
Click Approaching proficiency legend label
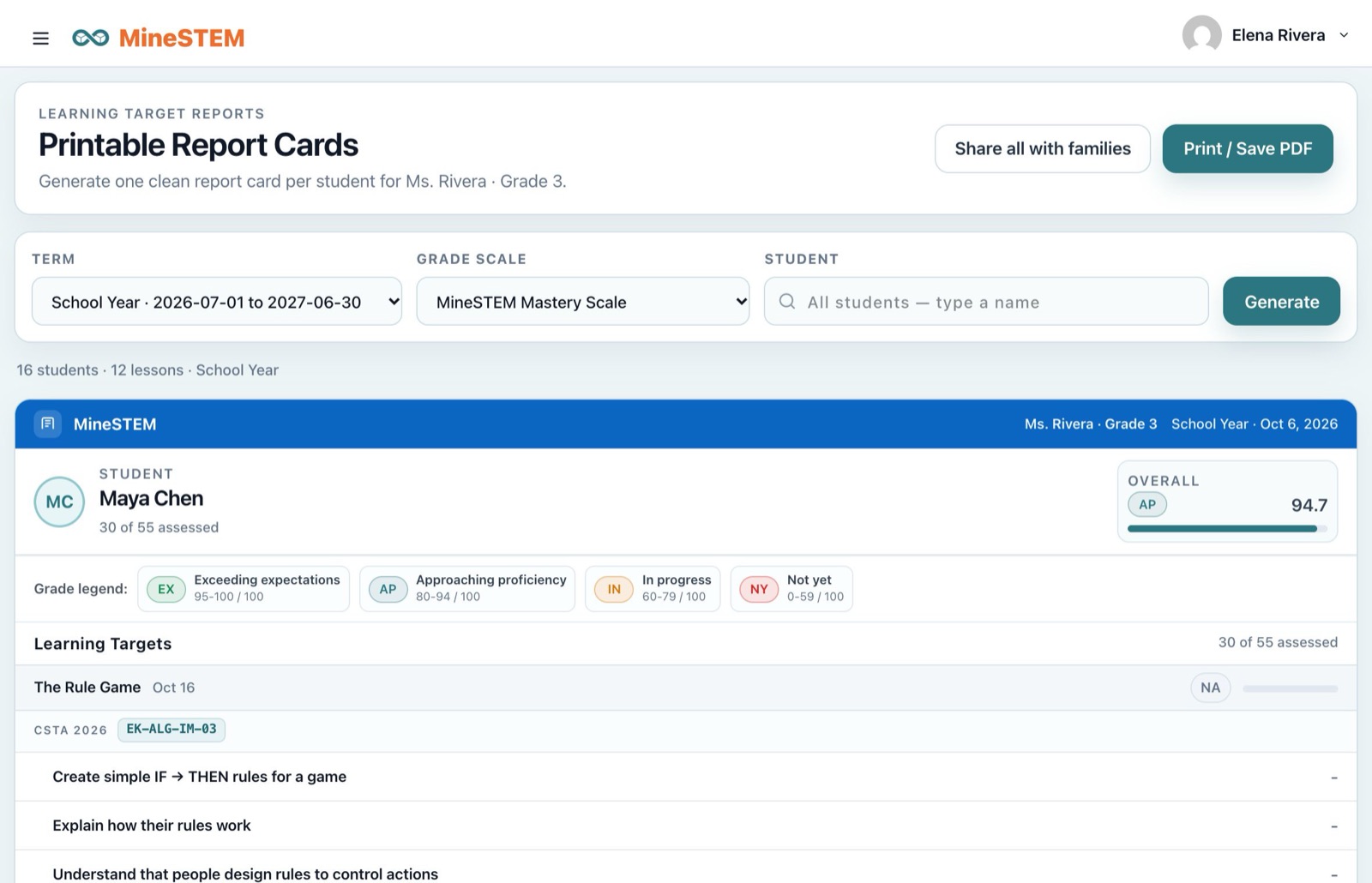491,580
